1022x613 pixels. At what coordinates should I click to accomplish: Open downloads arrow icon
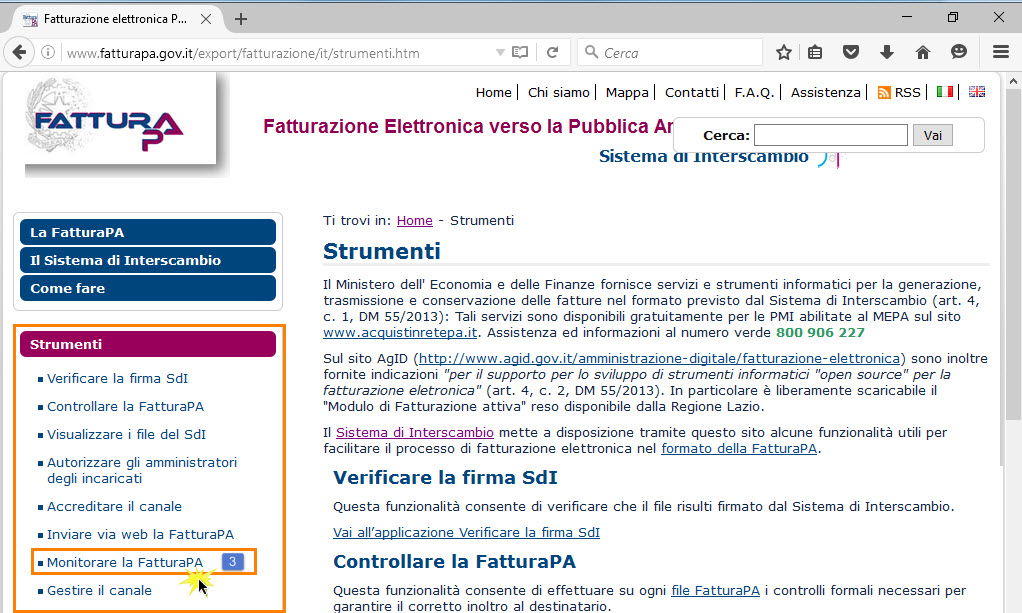886,52
